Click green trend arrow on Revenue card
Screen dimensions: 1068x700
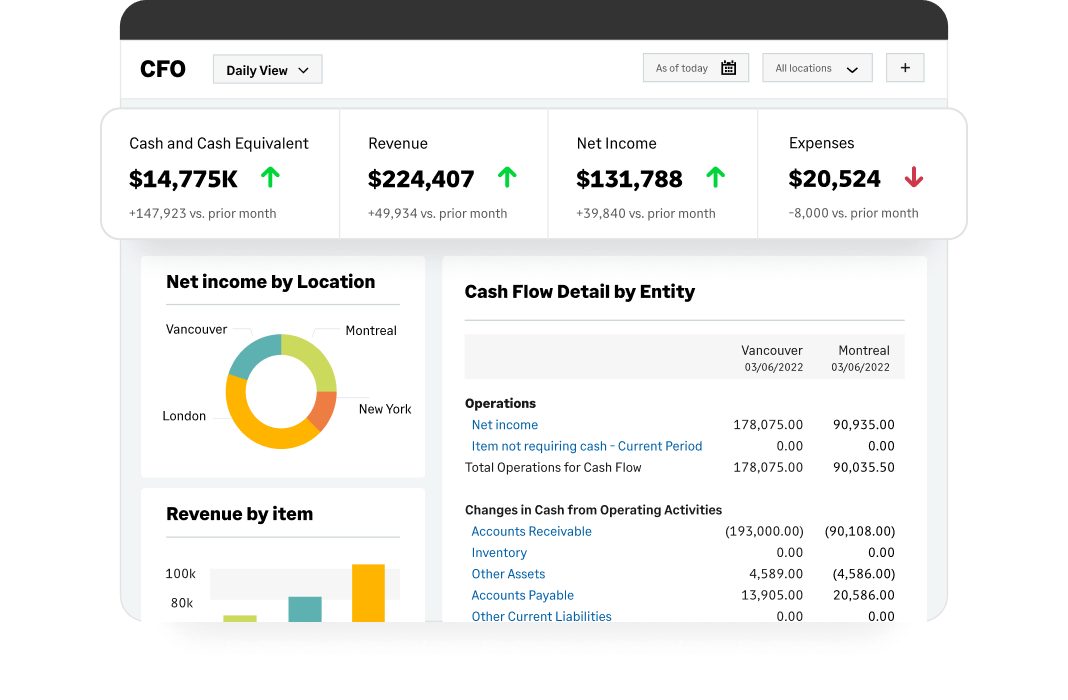507,176
